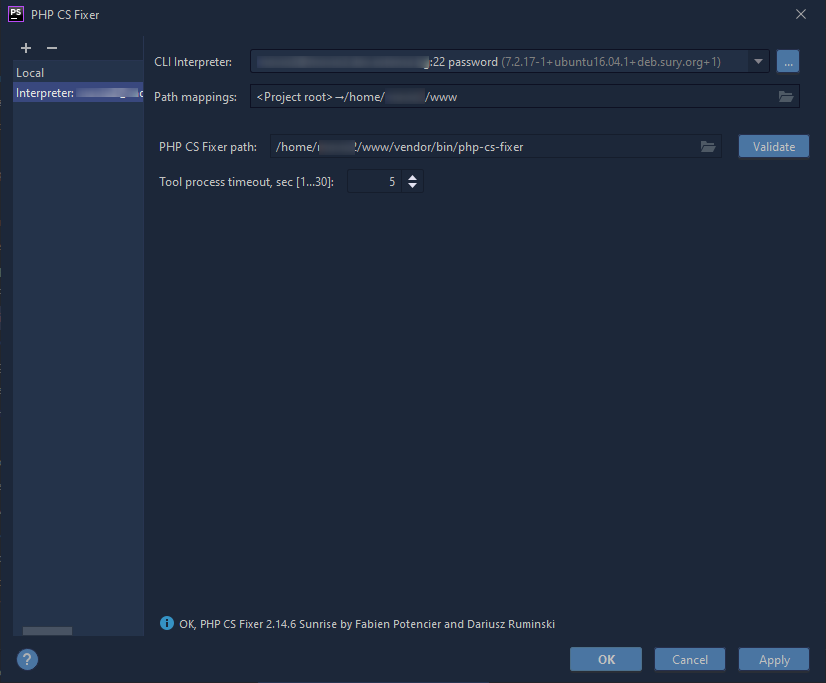Open CLI interpreters dialog via ellipsis button

(788, 62)
